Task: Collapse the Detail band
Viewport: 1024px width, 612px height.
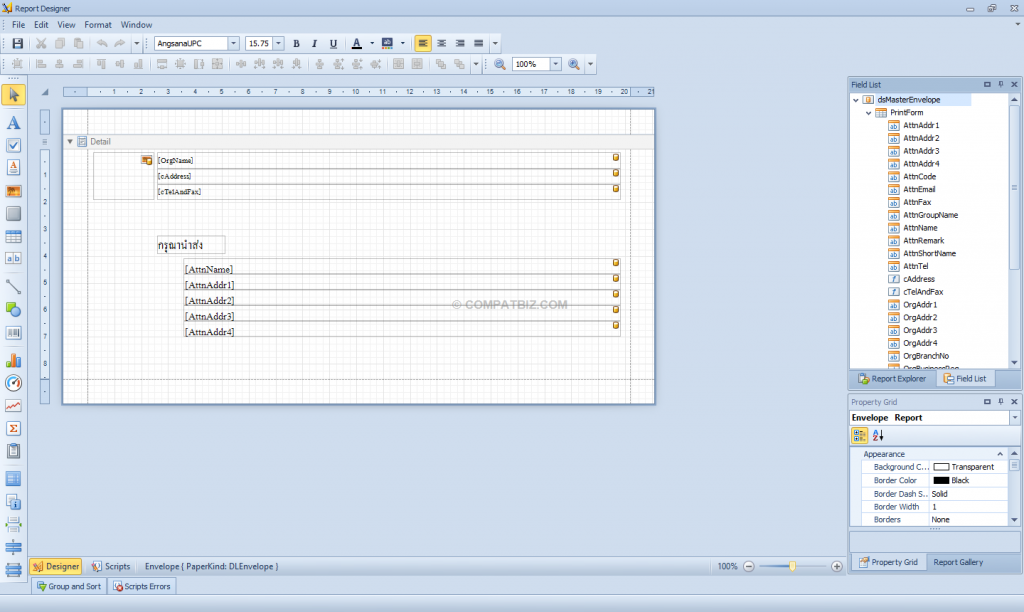Action: [x=70, y=142]
